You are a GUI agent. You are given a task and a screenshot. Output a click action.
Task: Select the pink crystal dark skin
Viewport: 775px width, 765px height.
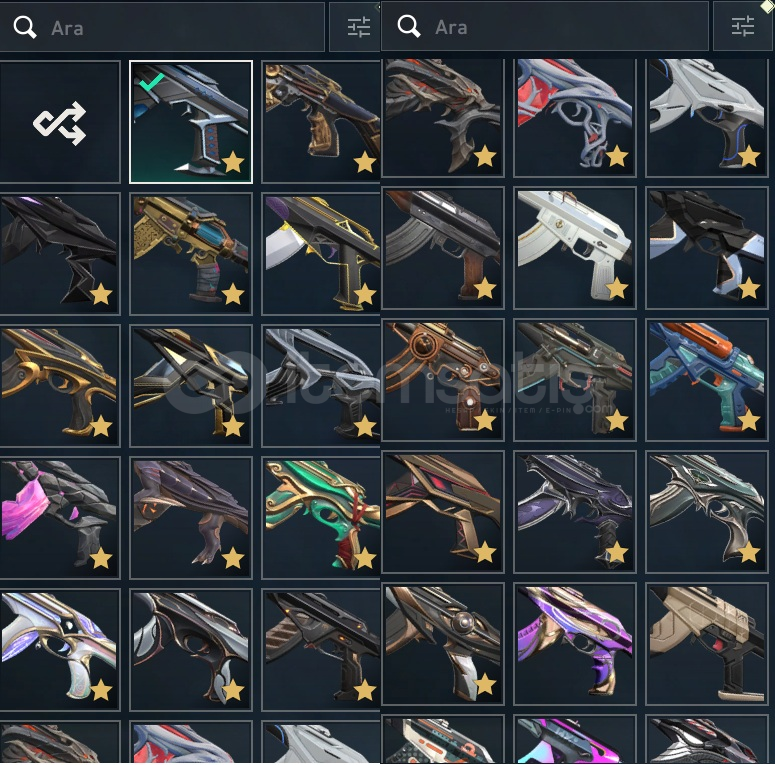point(60,517)
